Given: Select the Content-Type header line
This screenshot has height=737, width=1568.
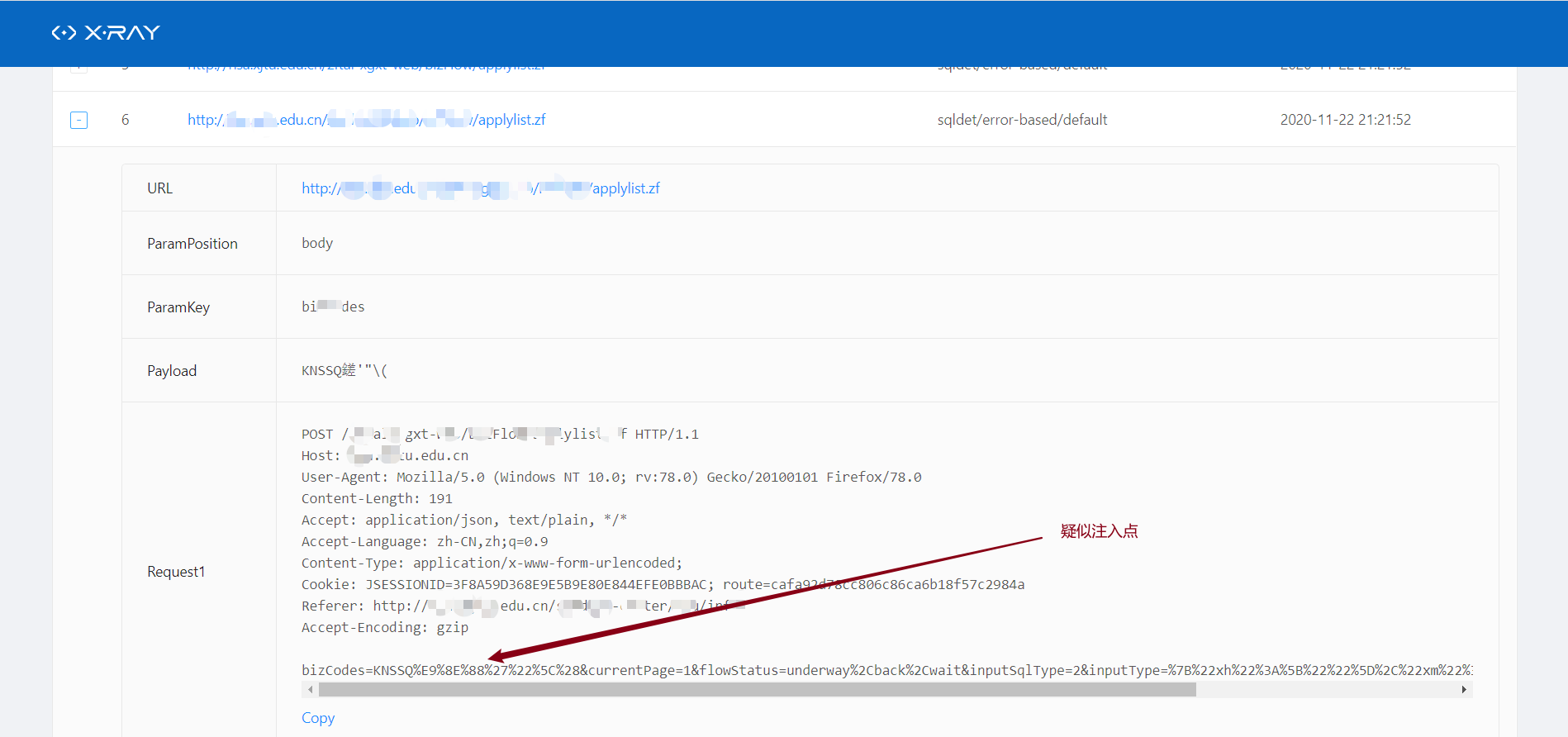Looking at the screenshot, I should 492,563.
